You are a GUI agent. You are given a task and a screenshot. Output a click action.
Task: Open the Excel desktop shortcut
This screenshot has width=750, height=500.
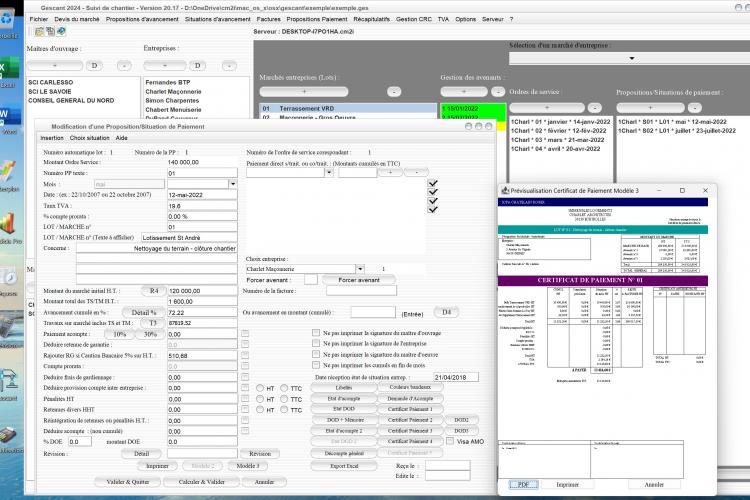[8, 72]
